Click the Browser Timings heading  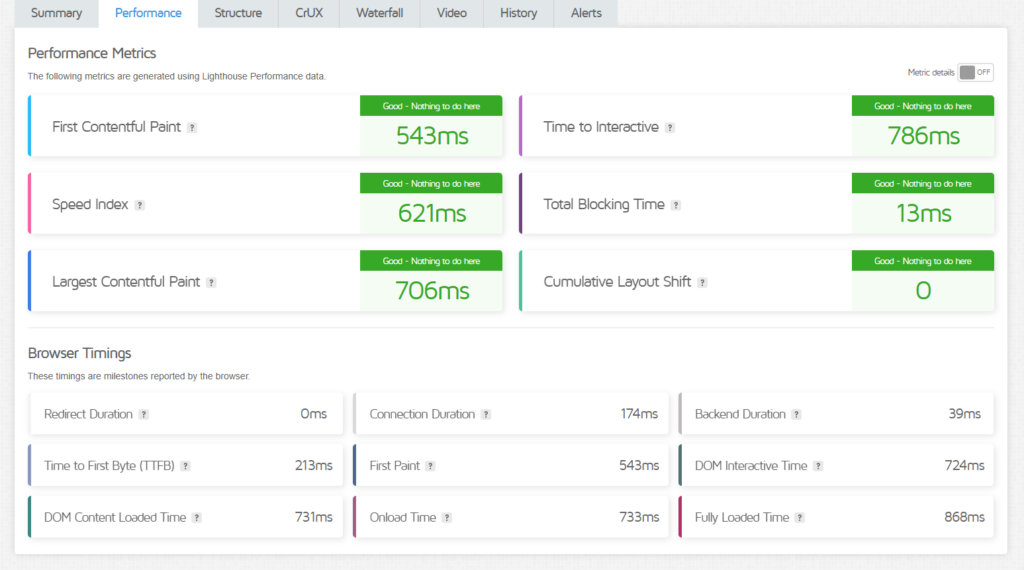point(80,353)
